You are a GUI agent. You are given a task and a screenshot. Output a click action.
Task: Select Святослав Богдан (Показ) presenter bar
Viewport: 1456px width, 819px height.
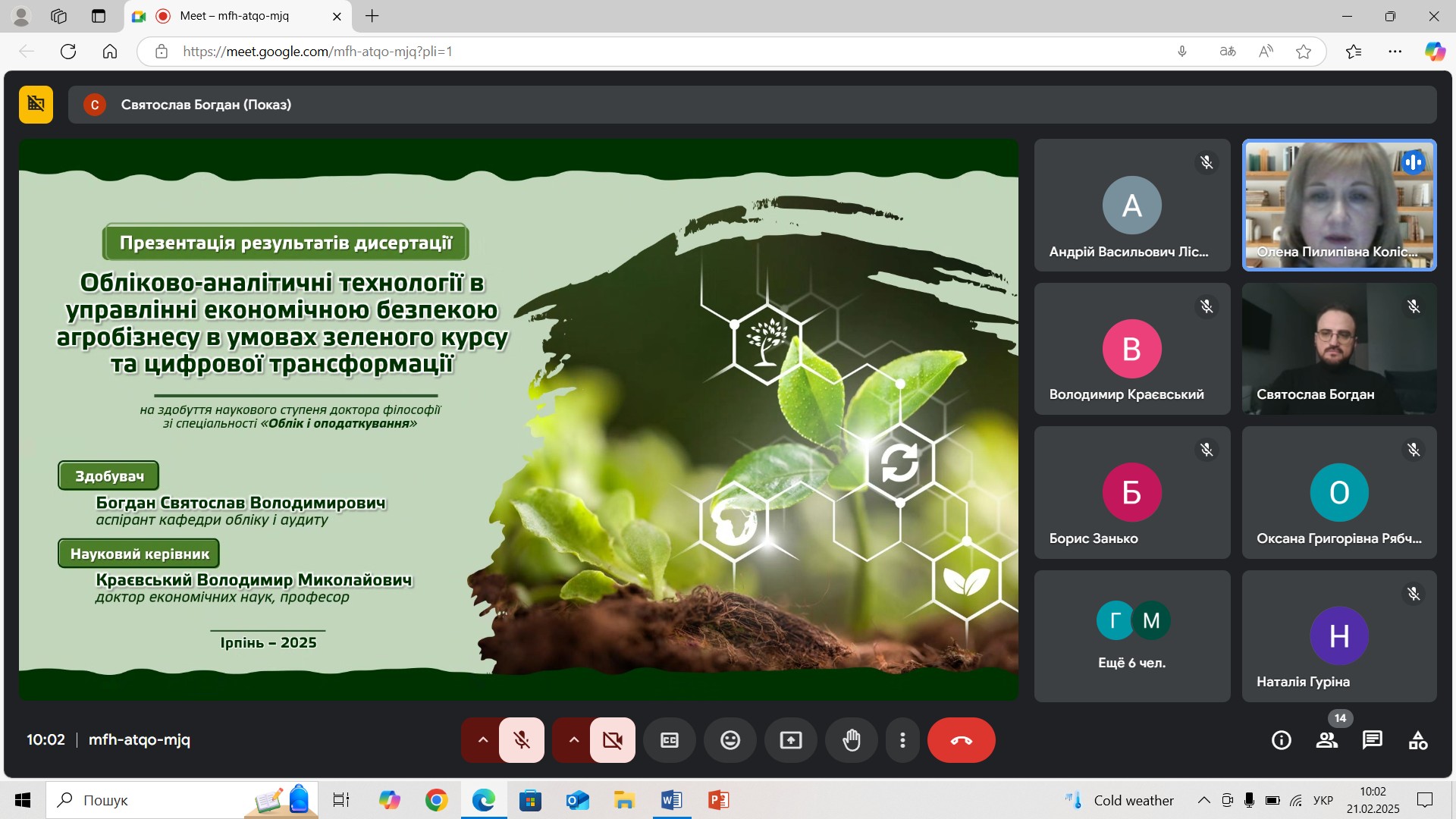pyautogui.click(x=752, y=104)
